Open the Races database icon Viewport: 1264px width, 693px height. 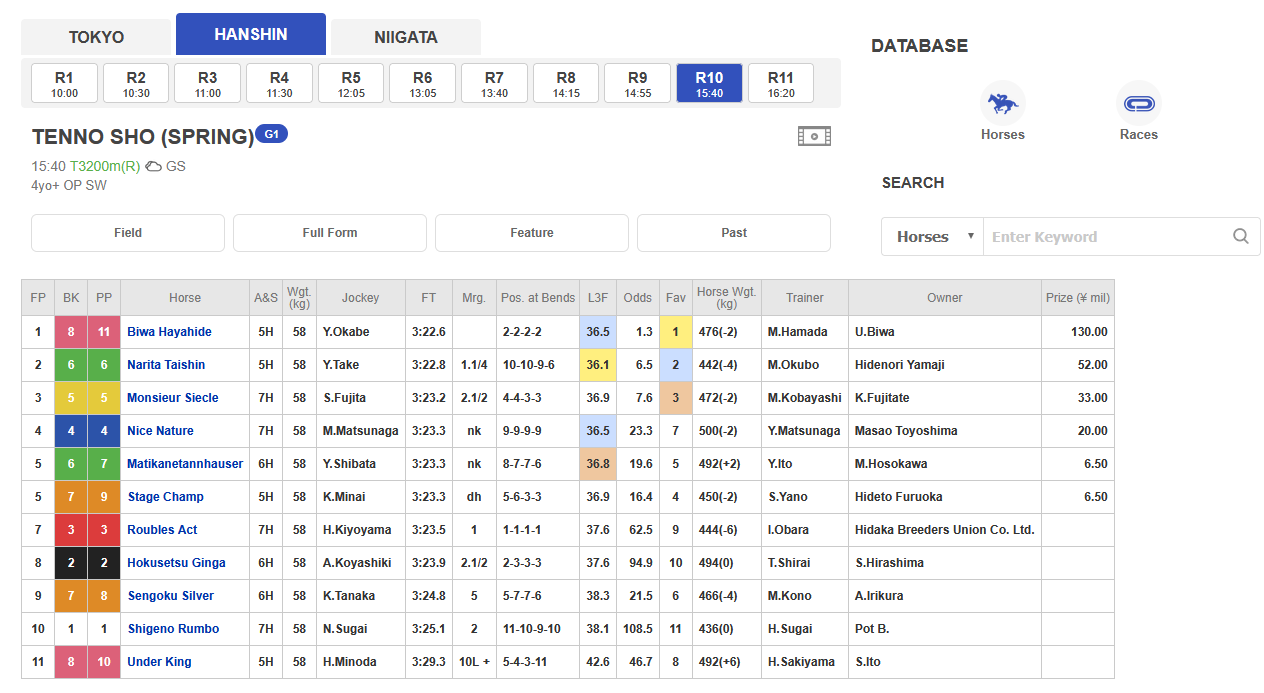pyautogui.click(x=1138, y=103)
